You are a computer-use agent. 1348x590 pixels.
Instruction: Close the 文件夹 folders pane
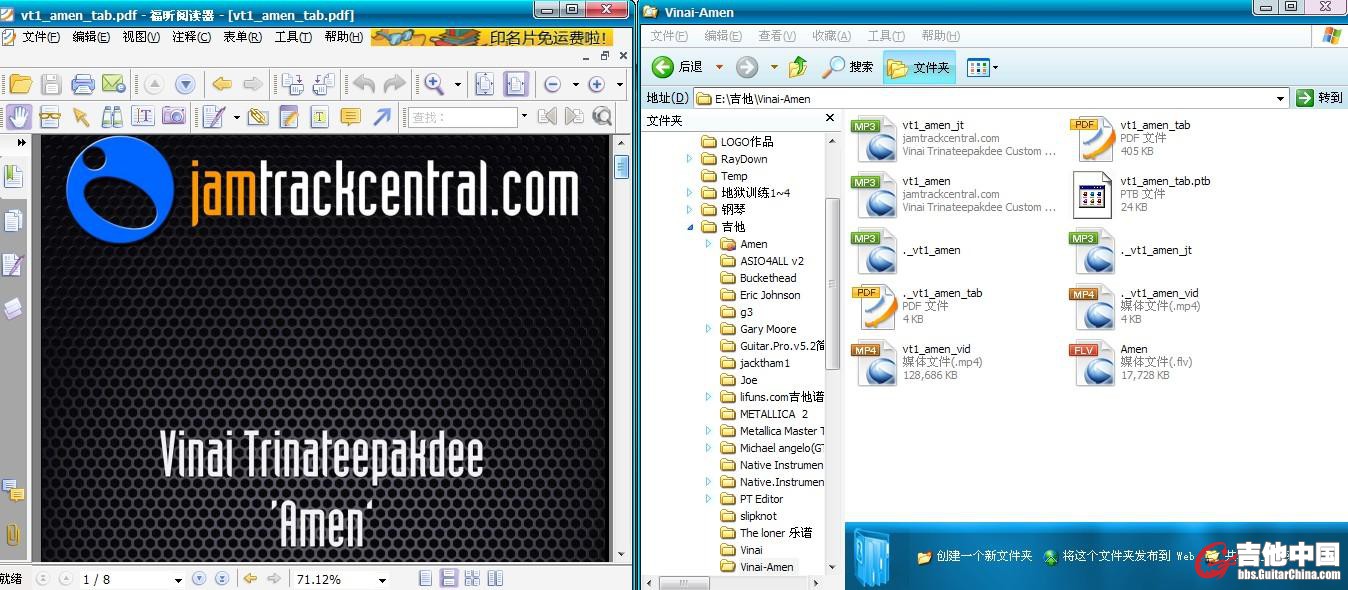(830, 118)
